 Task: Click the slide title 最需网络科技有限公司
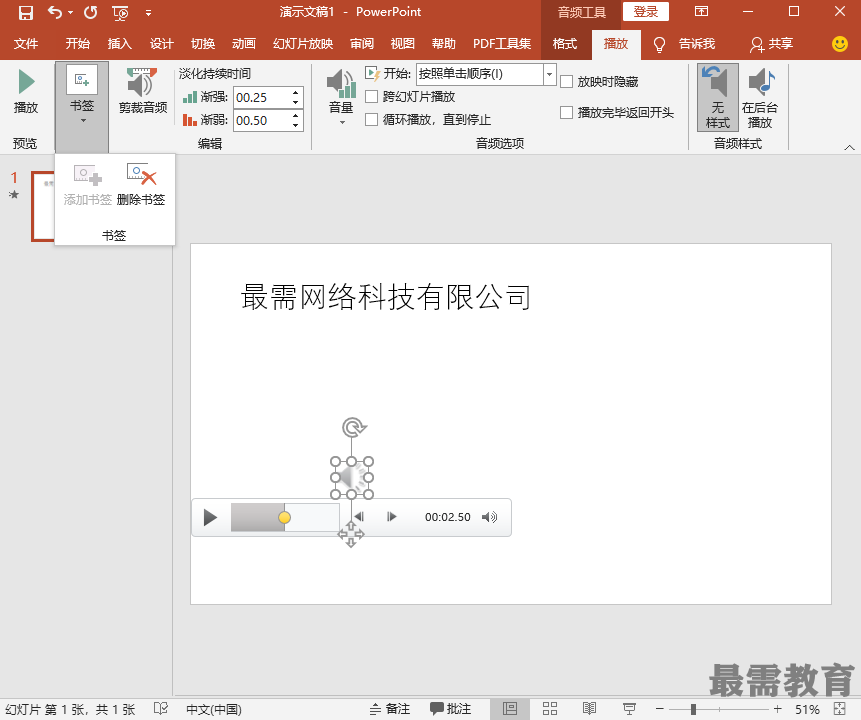[385, 297]
